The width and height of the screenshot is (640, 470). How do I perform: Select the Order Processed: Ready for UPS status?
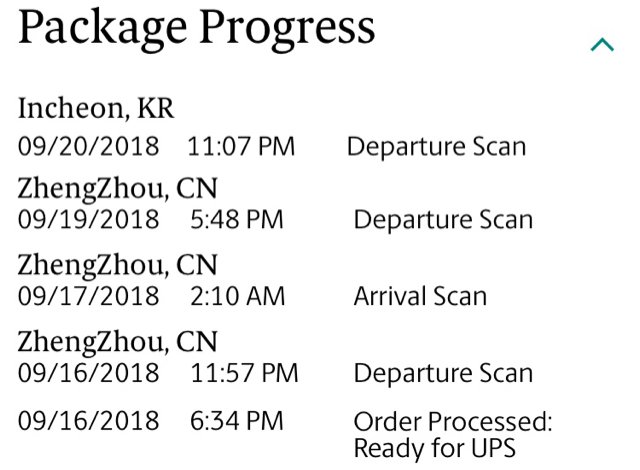[453, 435]
